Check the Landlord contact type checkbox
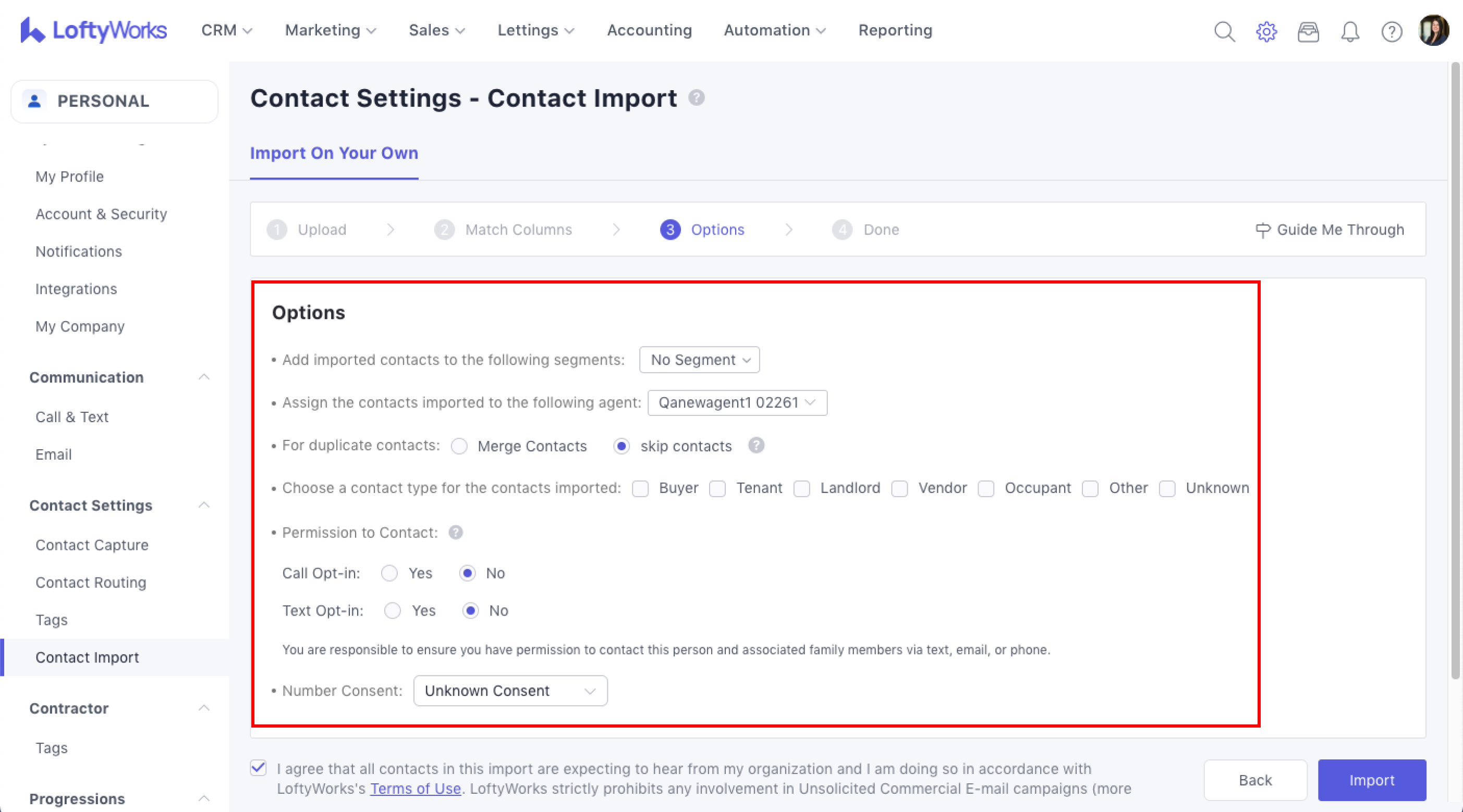The image size is (1463, 812). [802, 488]
